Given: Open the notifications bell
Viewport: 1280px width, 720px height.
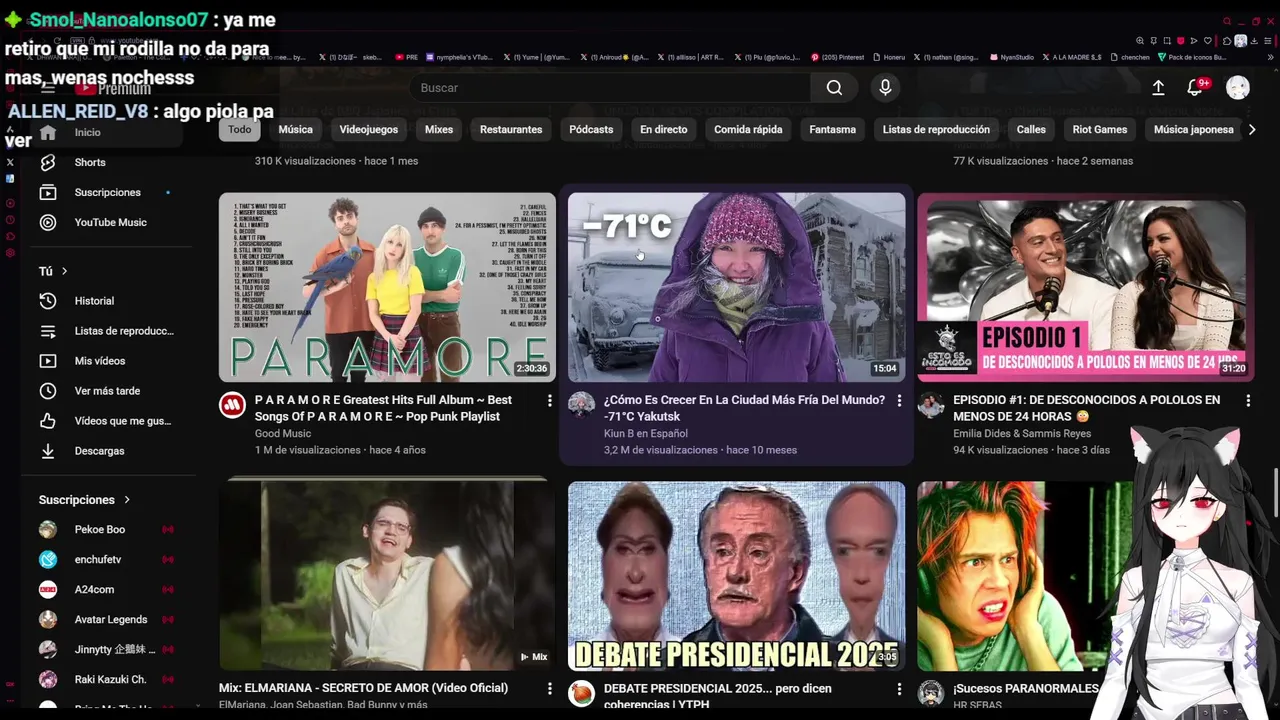Looking at the screenshot, I should pos(1195,88).
